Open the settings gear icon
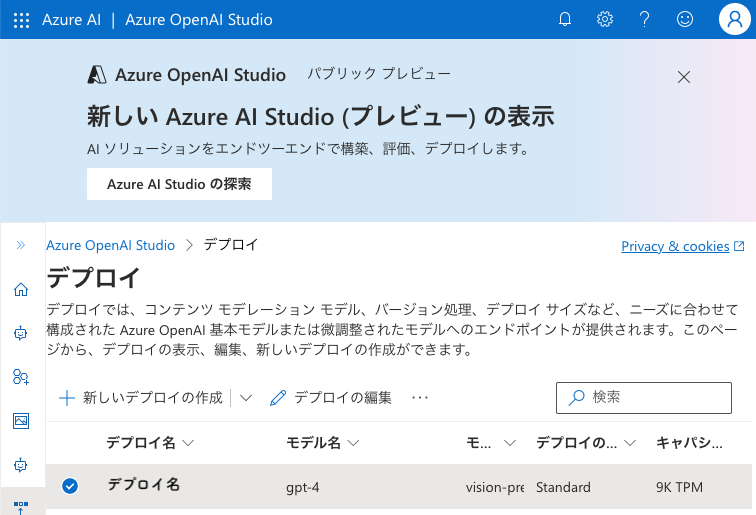This screenshot has height=515, width=756. coord(605,19)
